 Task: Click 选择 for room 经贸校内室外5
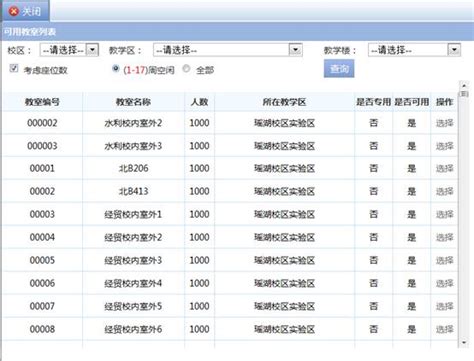click(x=444, y=306)
